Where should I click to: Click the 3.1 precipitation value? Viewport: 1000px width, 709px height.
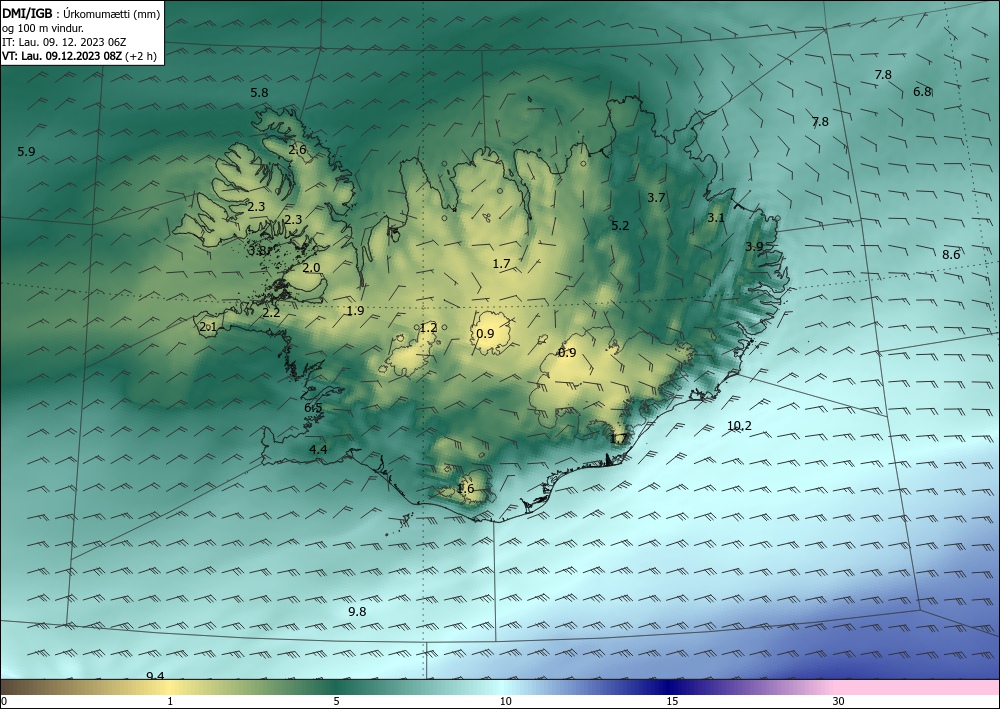(x=716, y=217)
